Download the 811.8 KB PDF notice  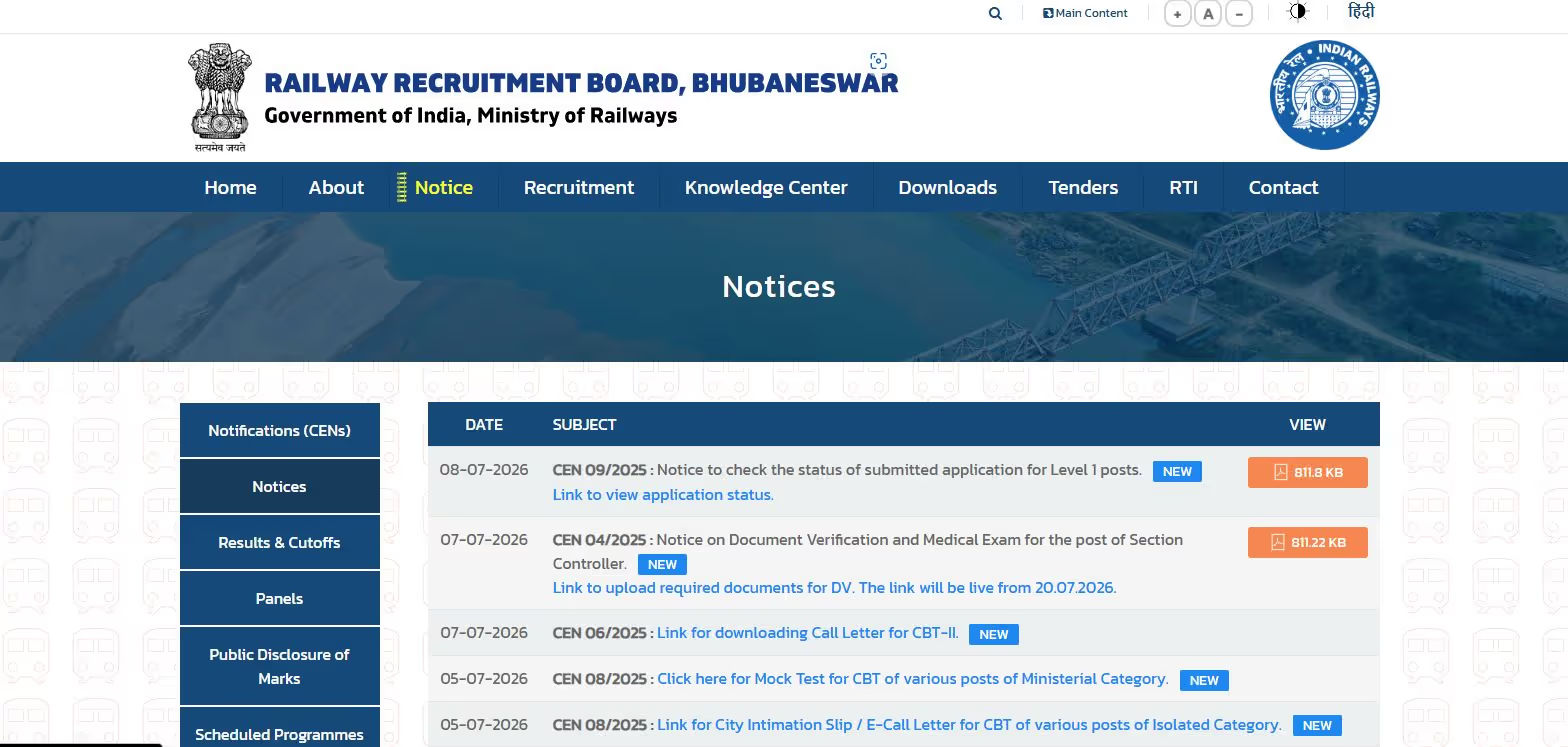[1307, 472]
